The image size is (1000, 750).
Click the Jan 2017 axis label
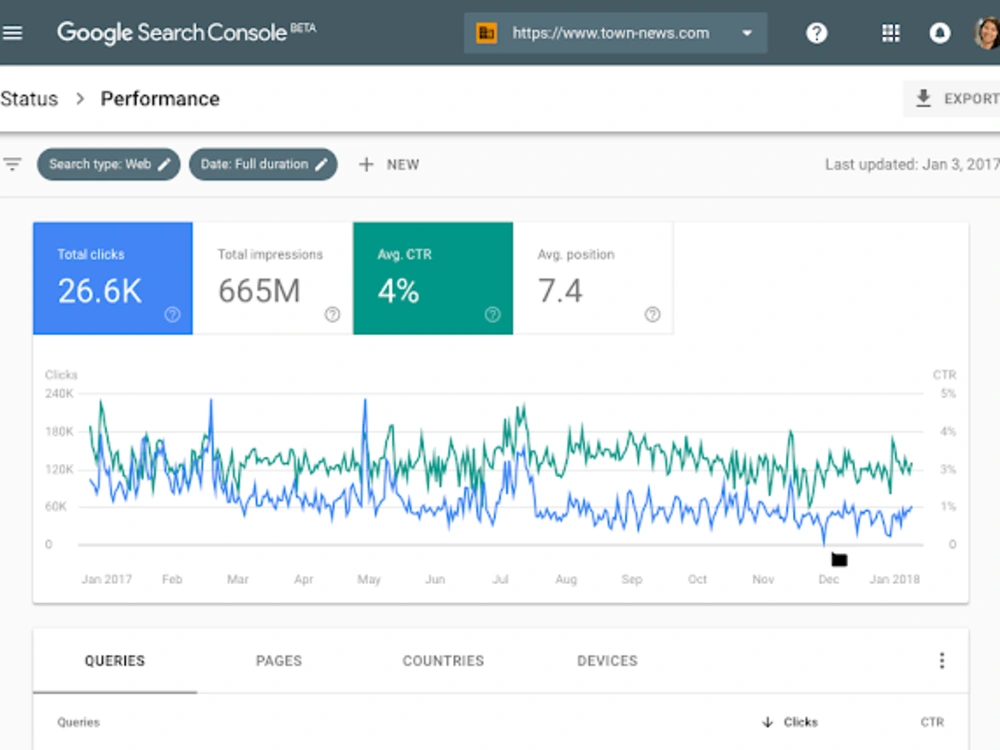coord(107,579)
